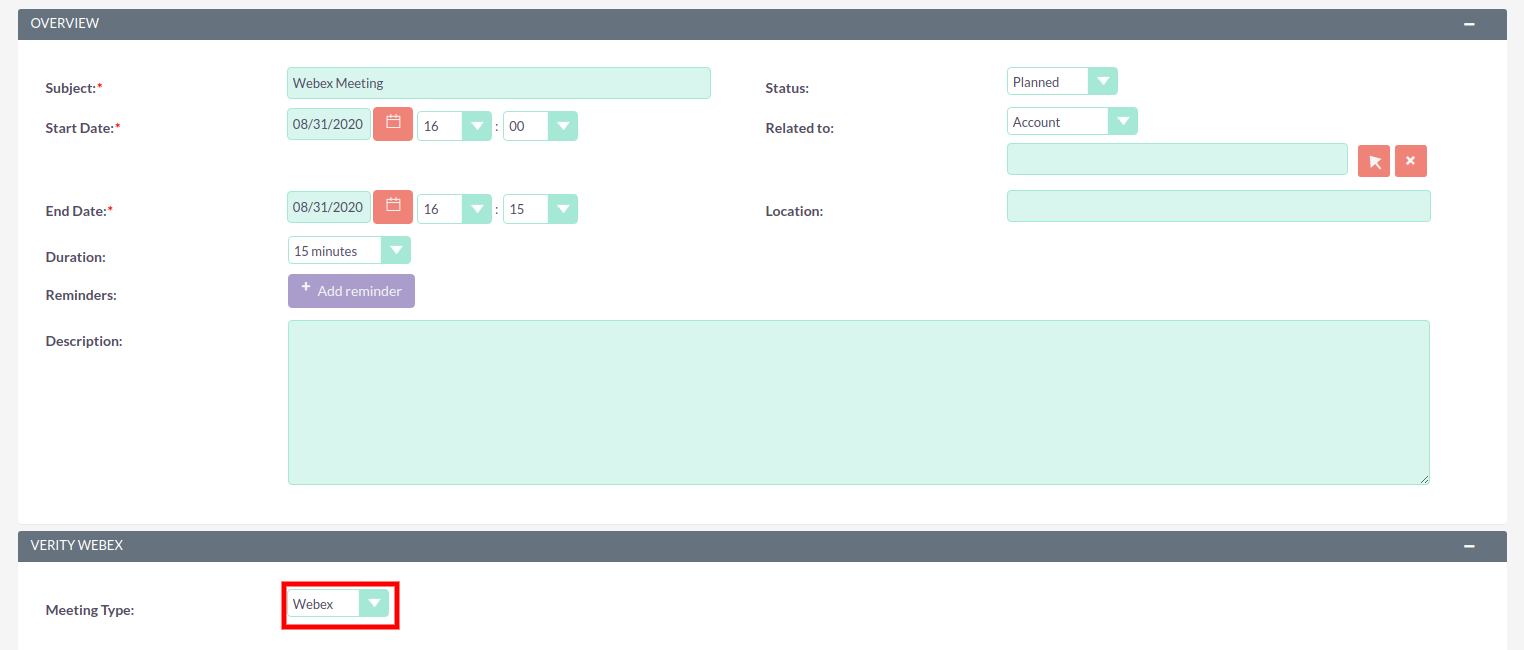
Task: Click the Location label
Action: [x=794, y=211]
